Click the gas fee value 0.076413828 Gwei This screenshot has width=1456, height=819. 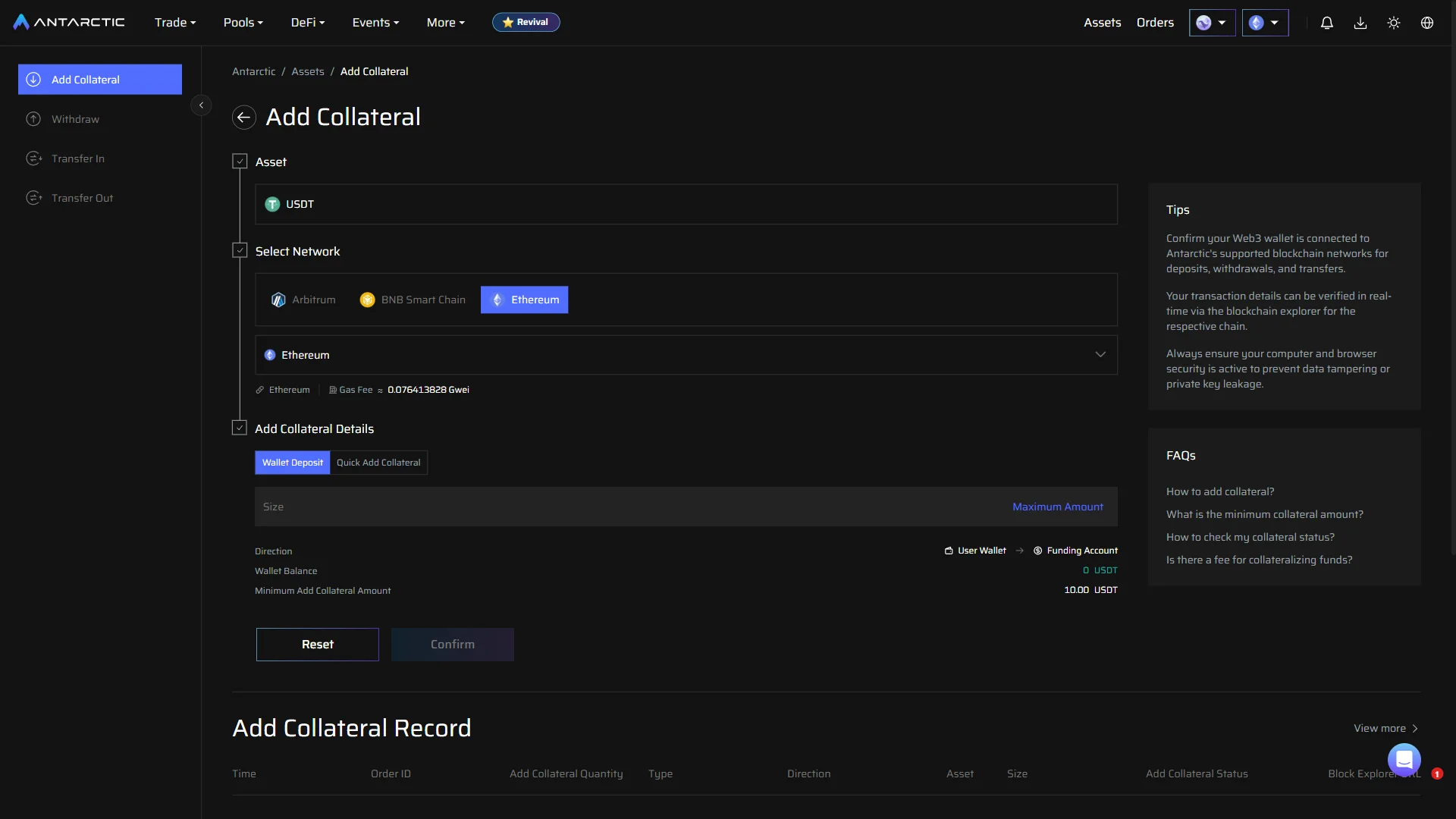pyautogui.click(x=428, y=390)
